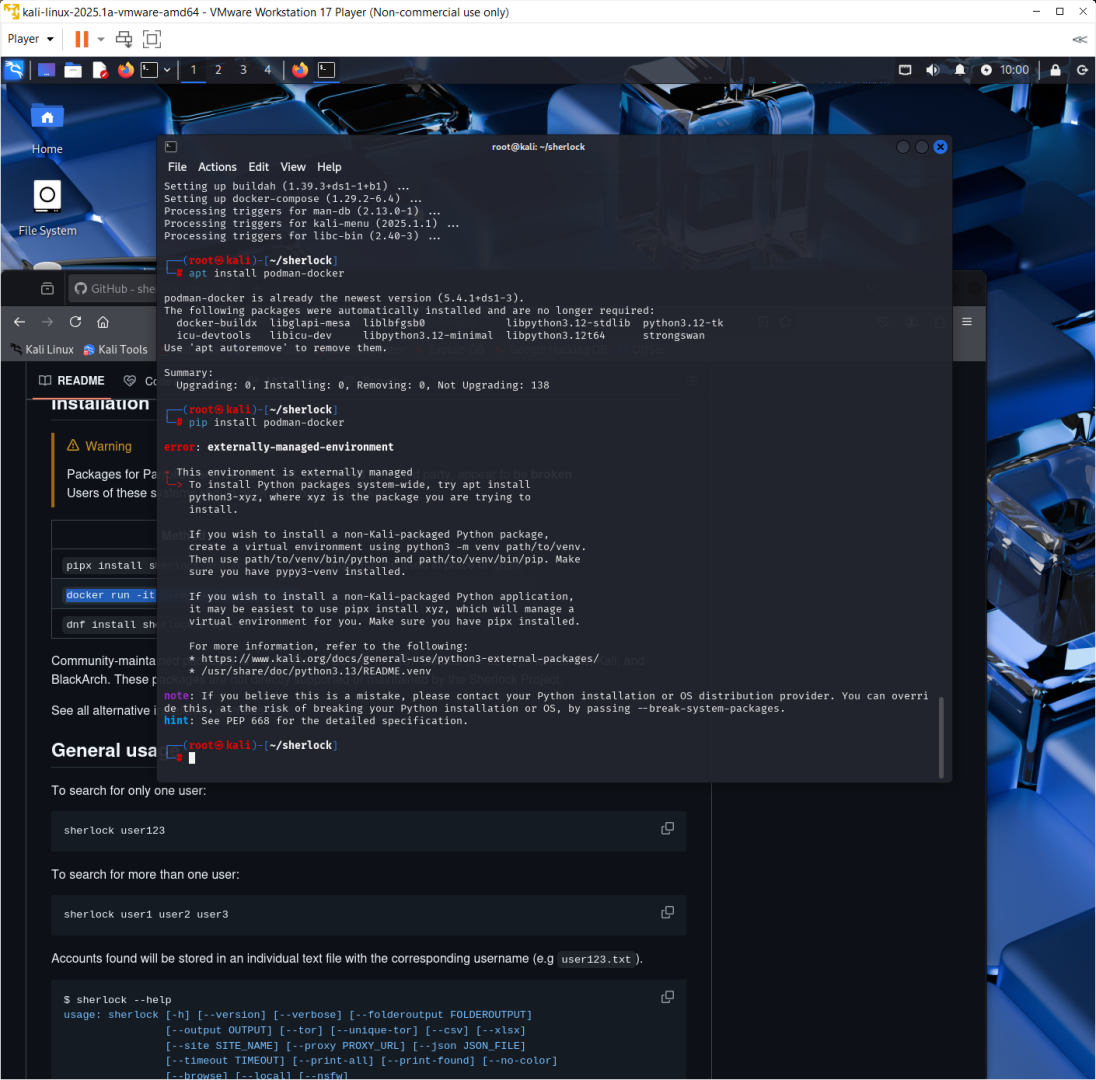Launch the text editor from the Kali panel
This screenshot has height=1080, width=1096.
click(x=99, y=70)
